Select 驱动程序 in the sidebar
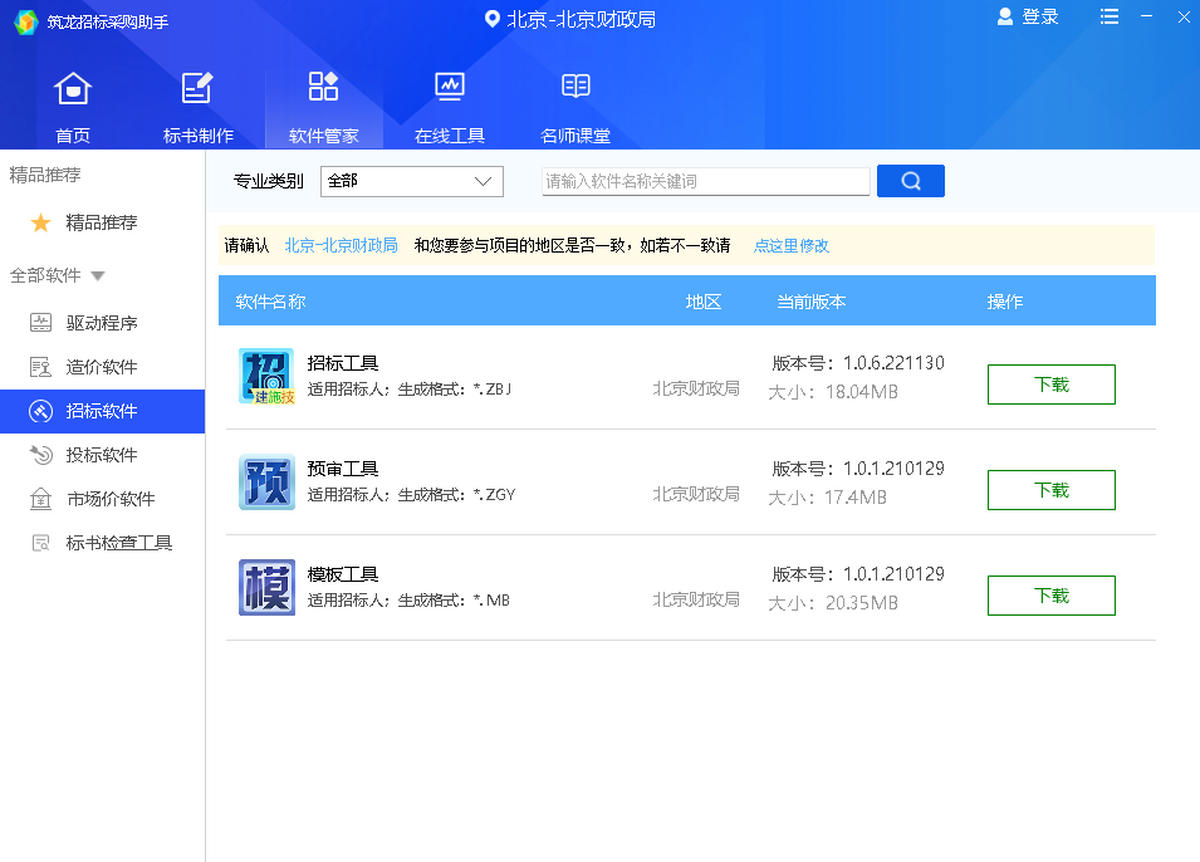 pos(102,323)
